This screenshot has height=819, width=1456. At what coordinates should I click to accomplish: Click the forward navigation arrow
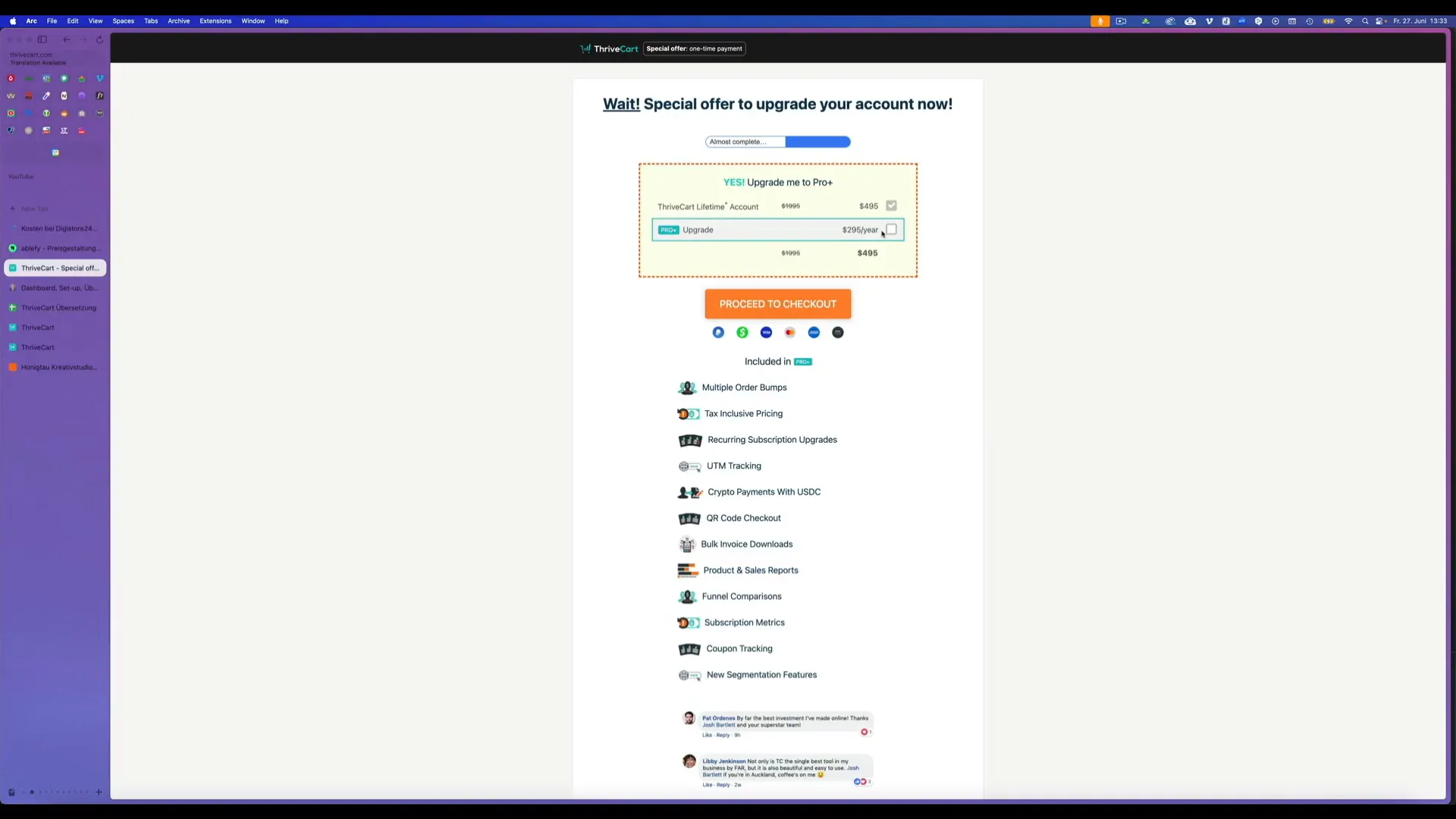click(x=83, y=39)
